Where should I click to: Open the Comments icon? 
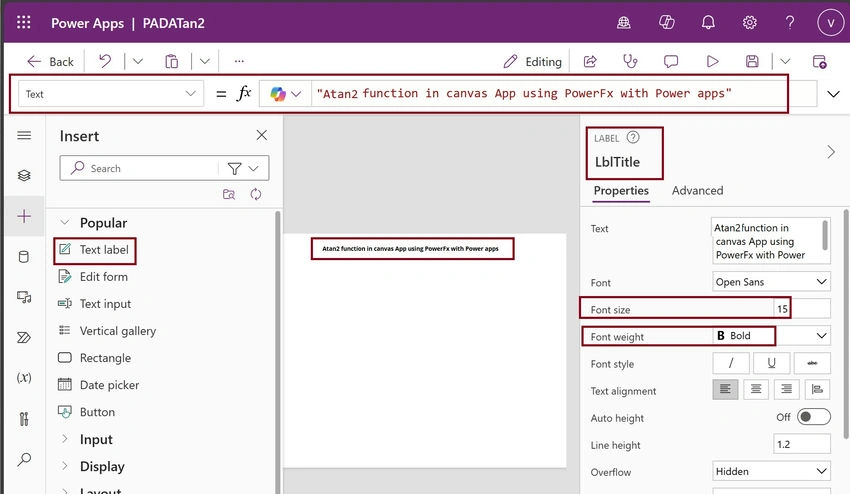[671, 61]
